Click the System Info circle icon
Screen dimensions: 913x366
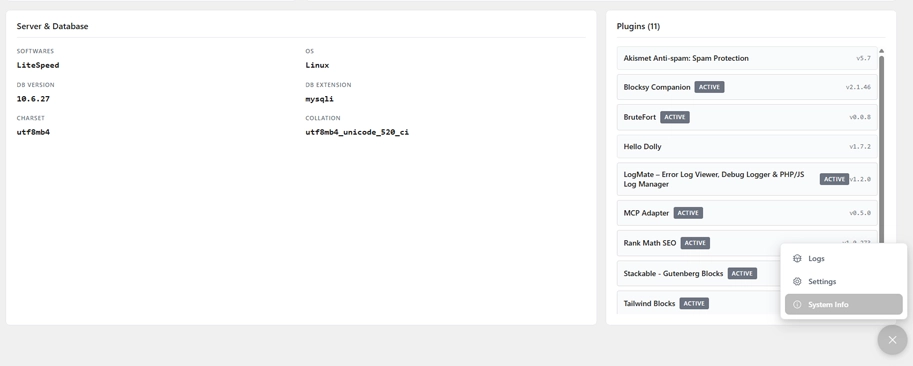click(x=797, y=304)
